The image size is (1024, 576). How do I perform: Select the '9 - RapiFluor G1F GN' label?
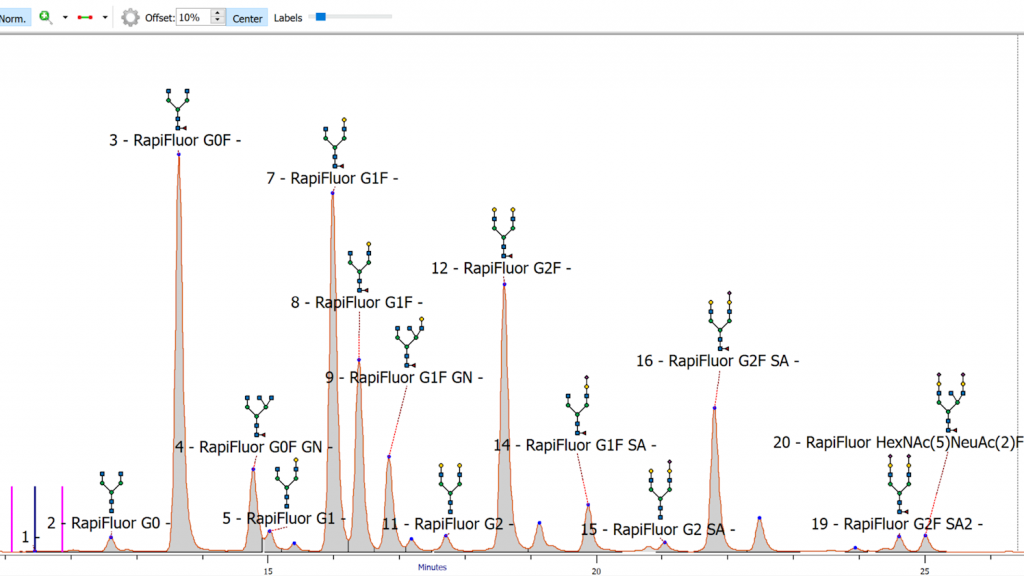click(404, 377)
